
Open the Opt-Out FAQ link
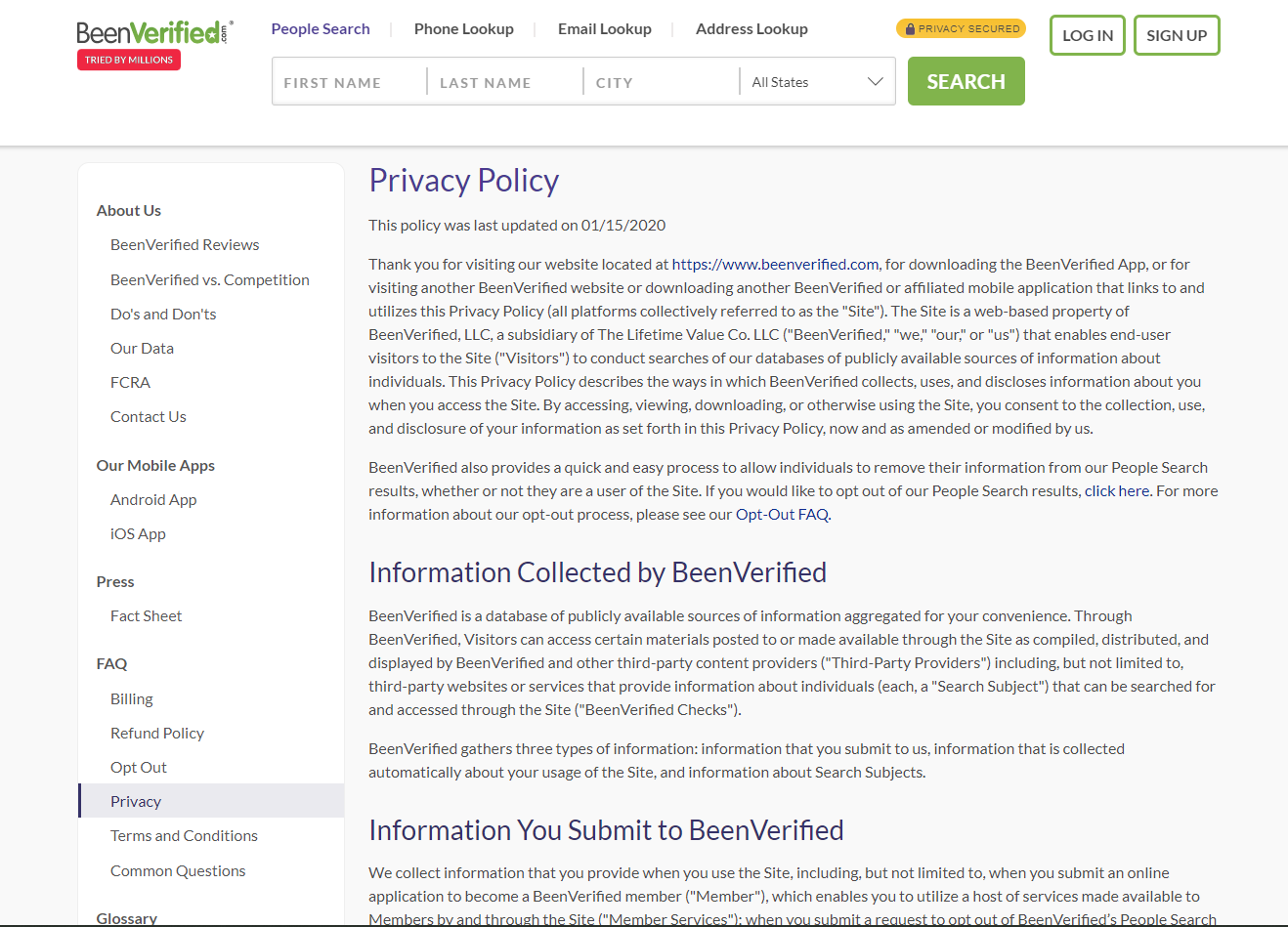point(782,514)
